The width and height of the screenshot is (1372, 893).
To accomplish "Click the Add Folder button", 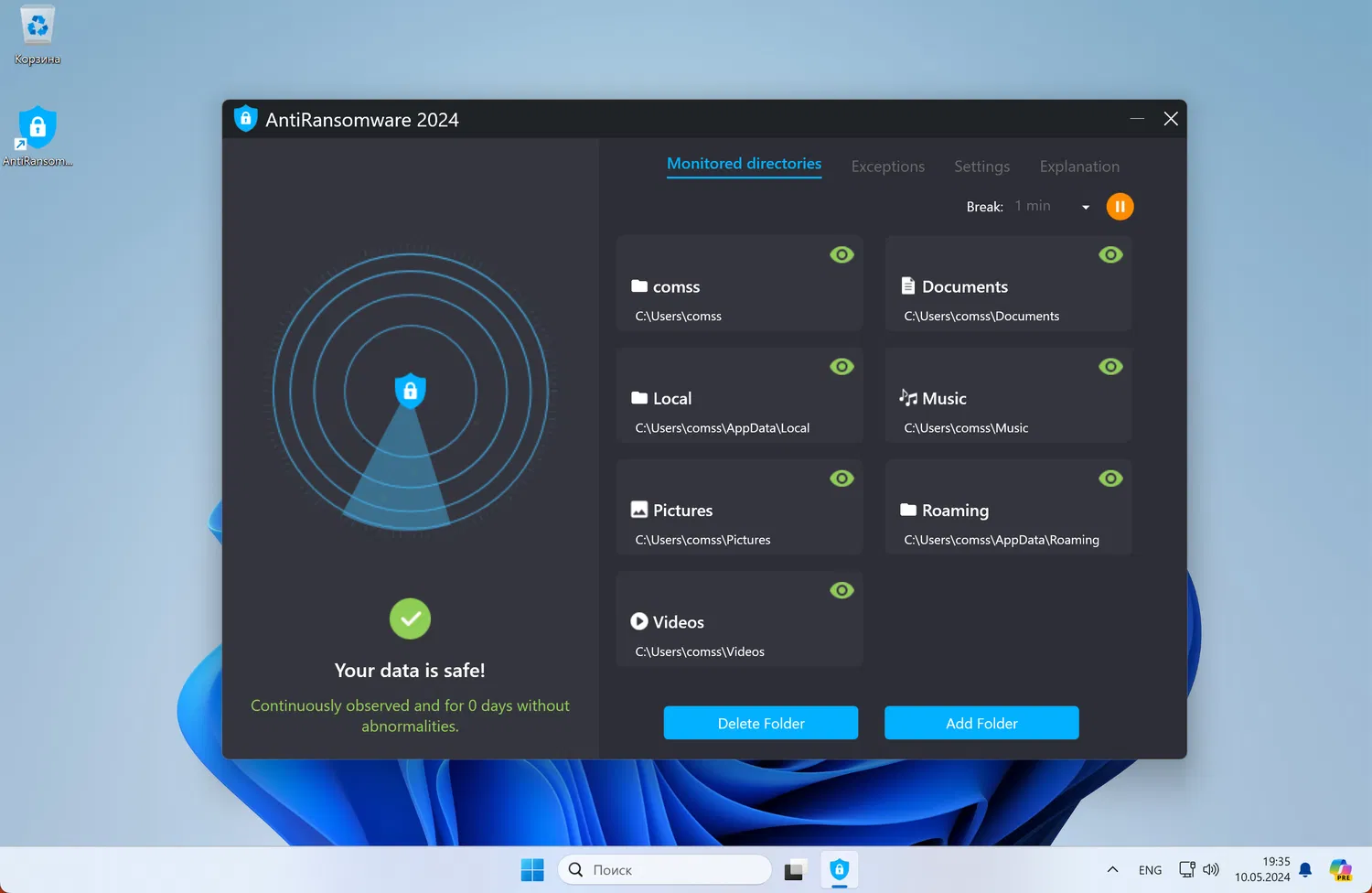I will click(981, 723).
